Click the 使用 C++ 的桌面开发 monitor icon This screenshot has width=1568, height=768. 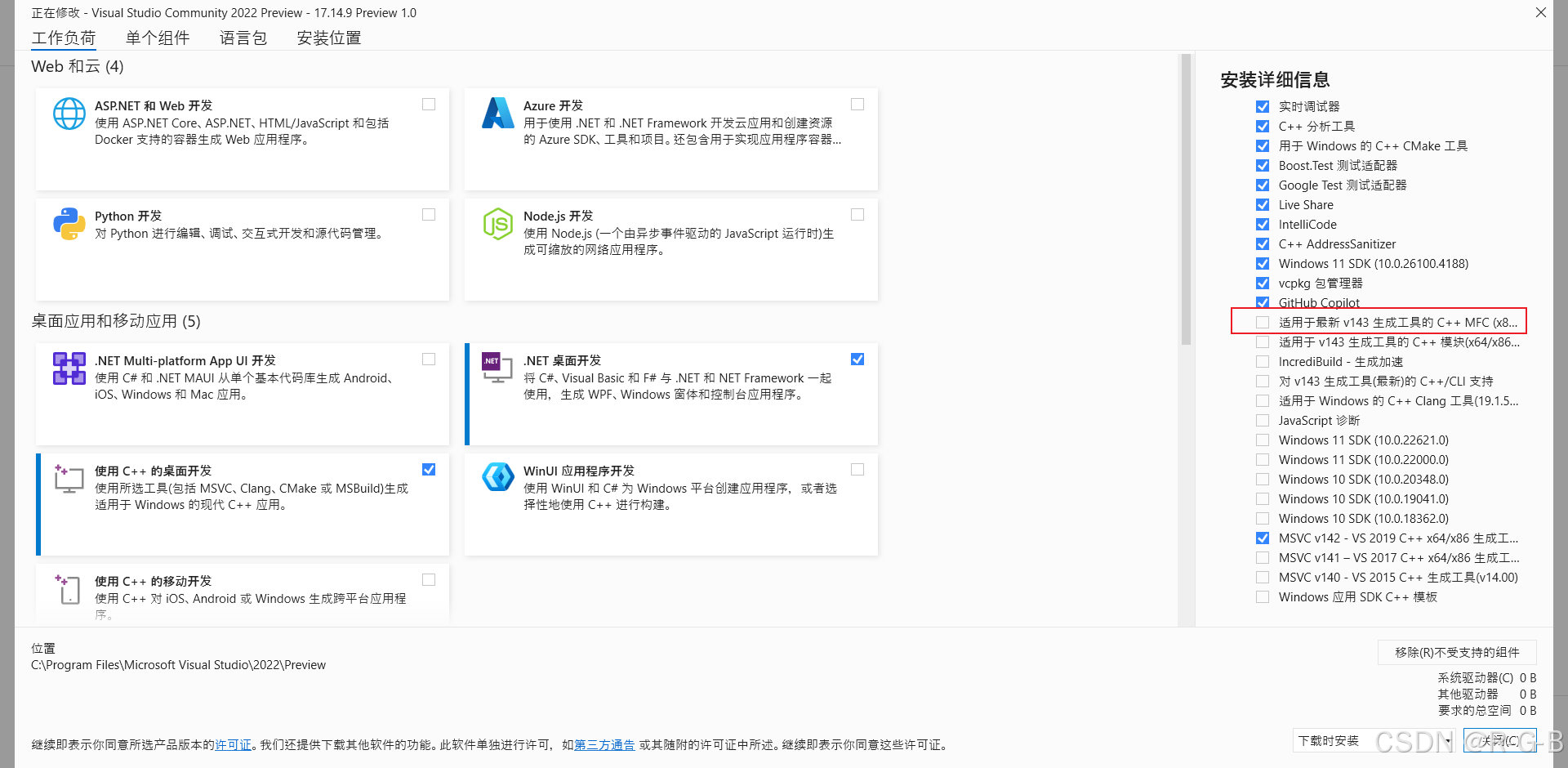(x=69, y=479)
